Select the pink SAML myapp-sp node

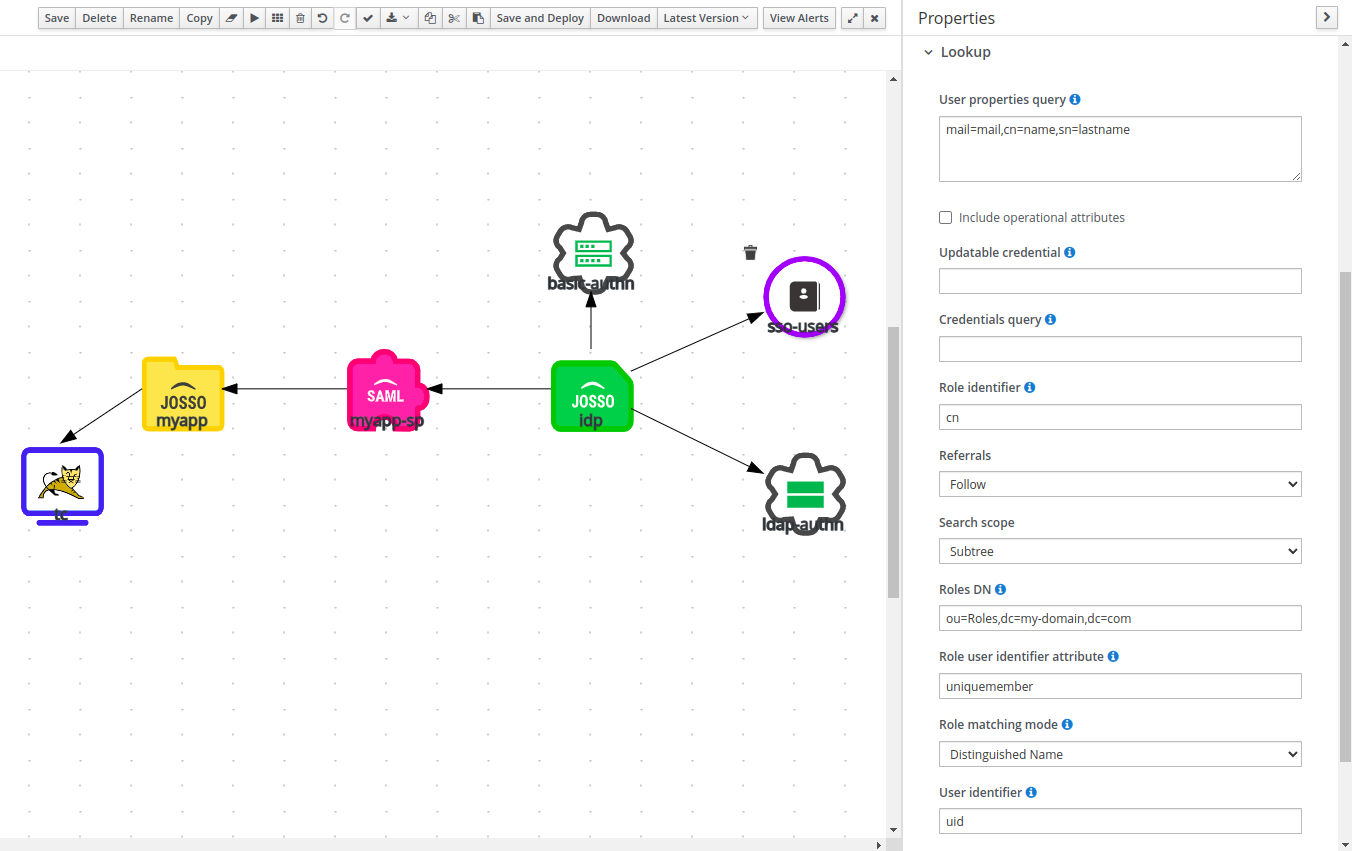point(387,392)
